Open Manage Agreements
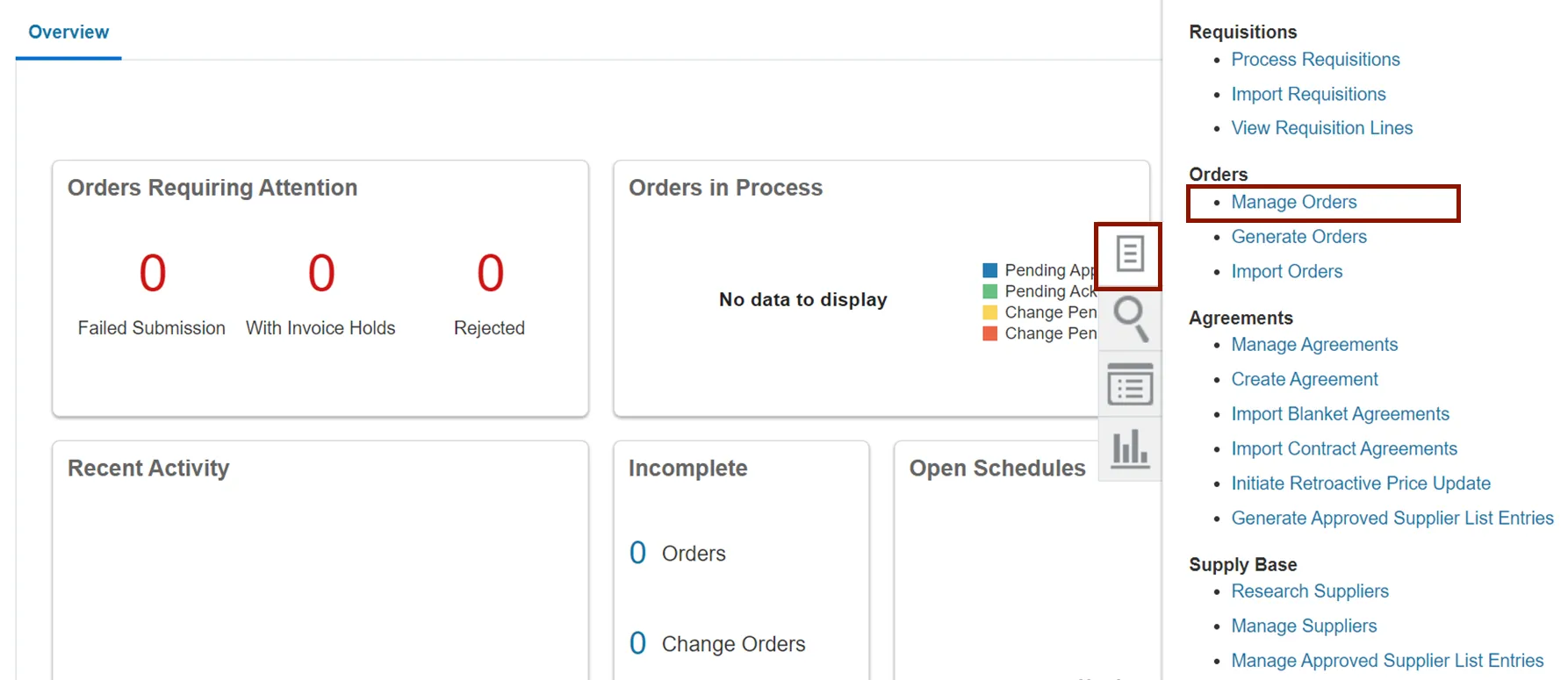Screen dimensions: 1568x680 1313,345
